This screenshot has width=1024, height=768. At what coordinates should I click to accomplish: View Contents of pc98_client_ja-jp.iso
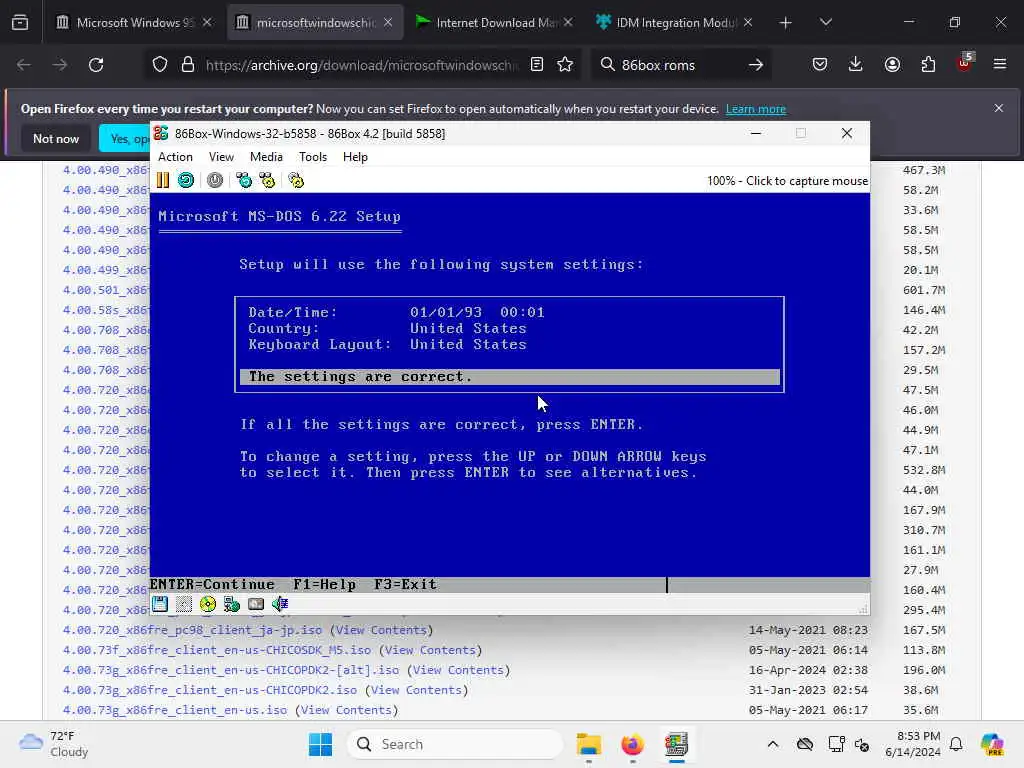[x=381, y=630]
